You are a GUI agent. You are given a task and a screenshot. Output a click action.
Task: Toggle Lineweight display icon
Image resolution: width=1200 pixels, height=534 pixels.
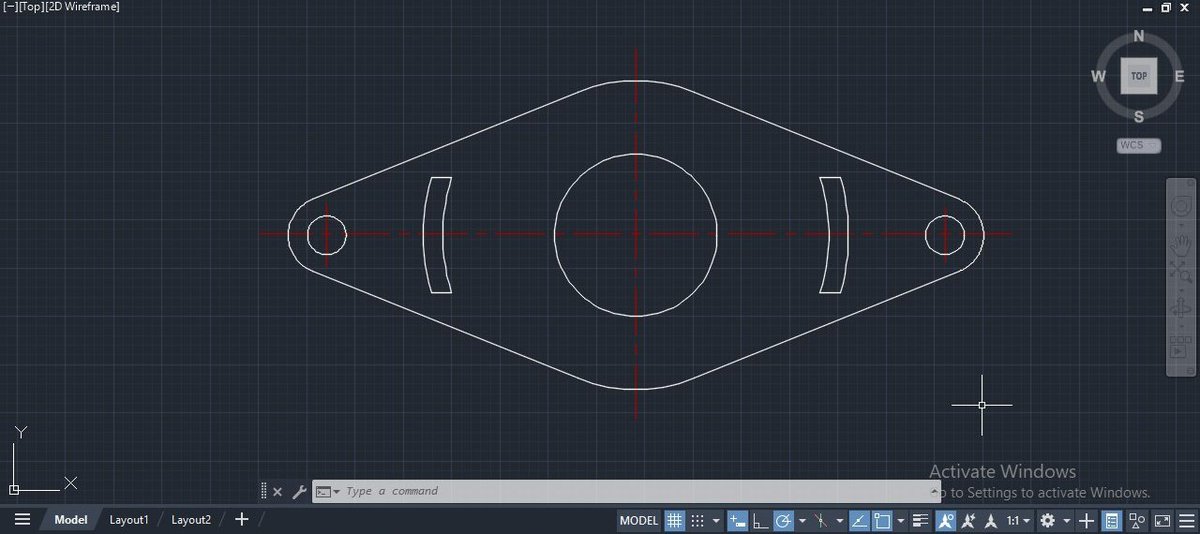tap(920, 520)
